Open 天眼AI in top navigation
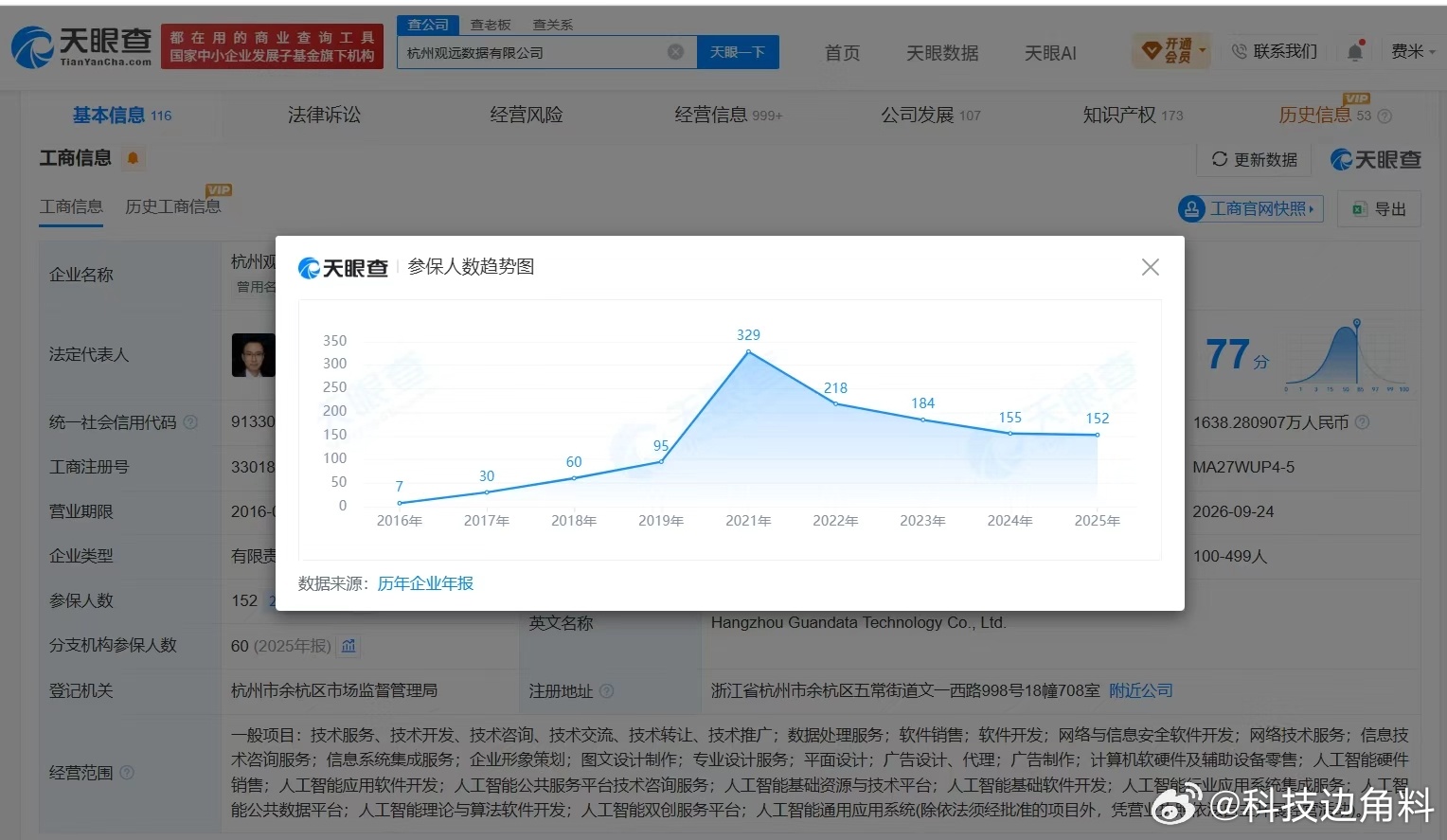The width and height of the screenshot is (1447, 840). [1050, 53]
